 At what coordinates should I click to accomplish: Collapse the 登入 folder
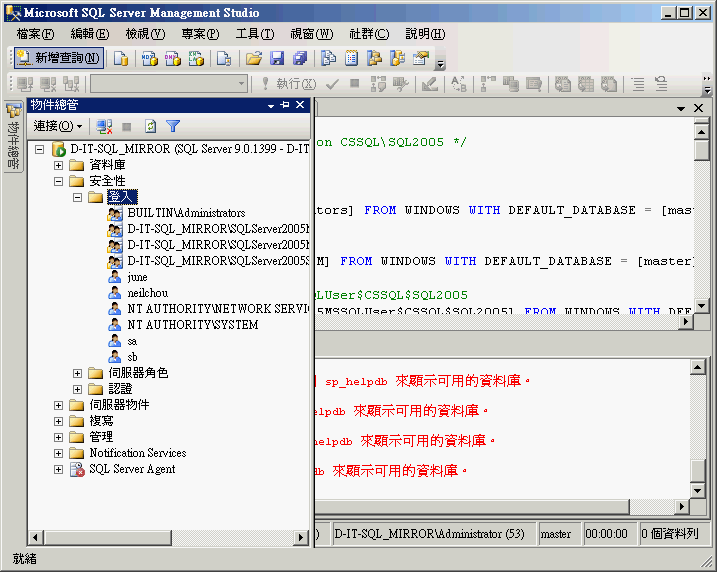77,197
